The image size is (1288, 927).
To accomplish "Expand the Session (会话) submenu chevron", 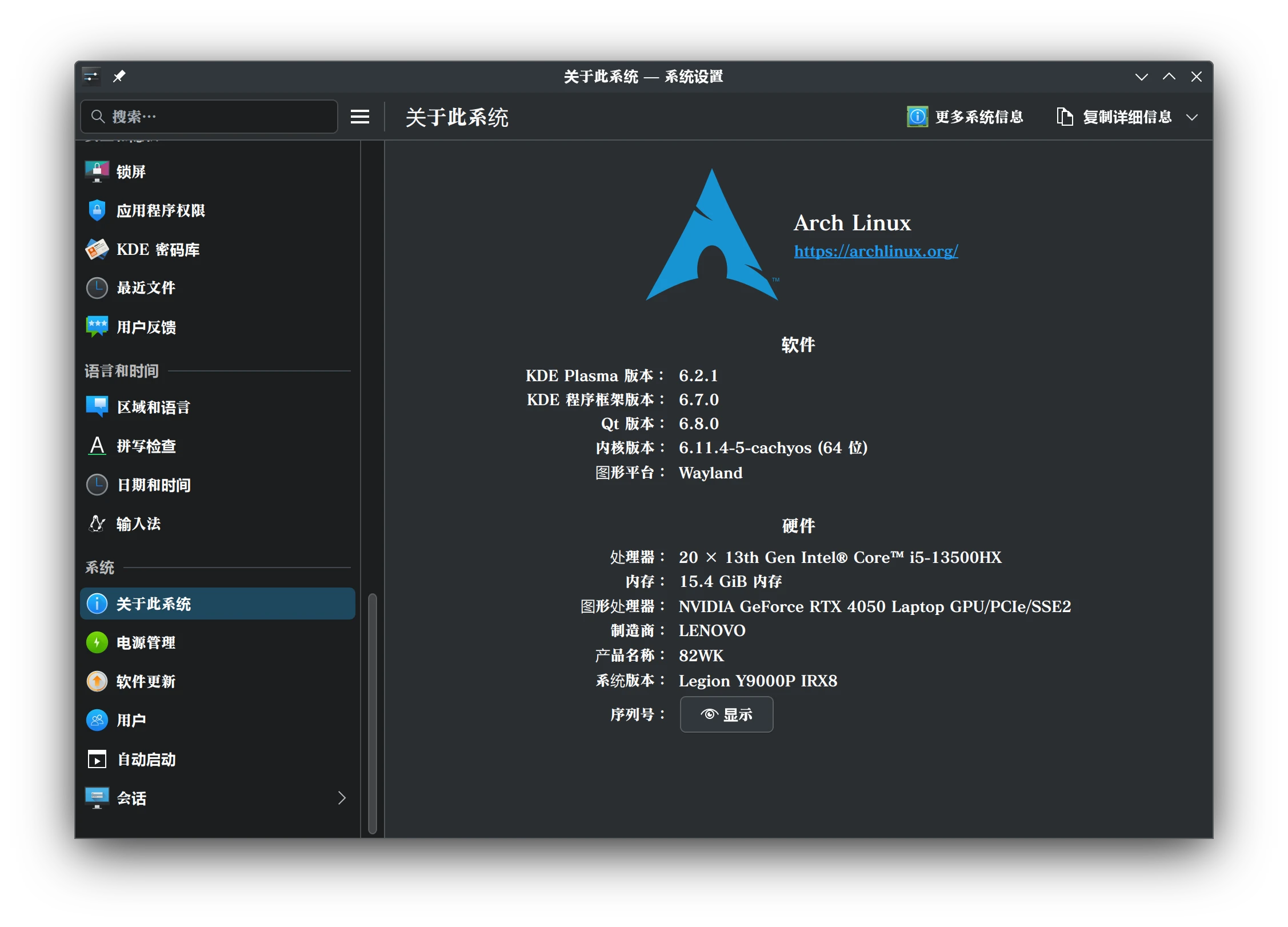I will tap(342, 798).
